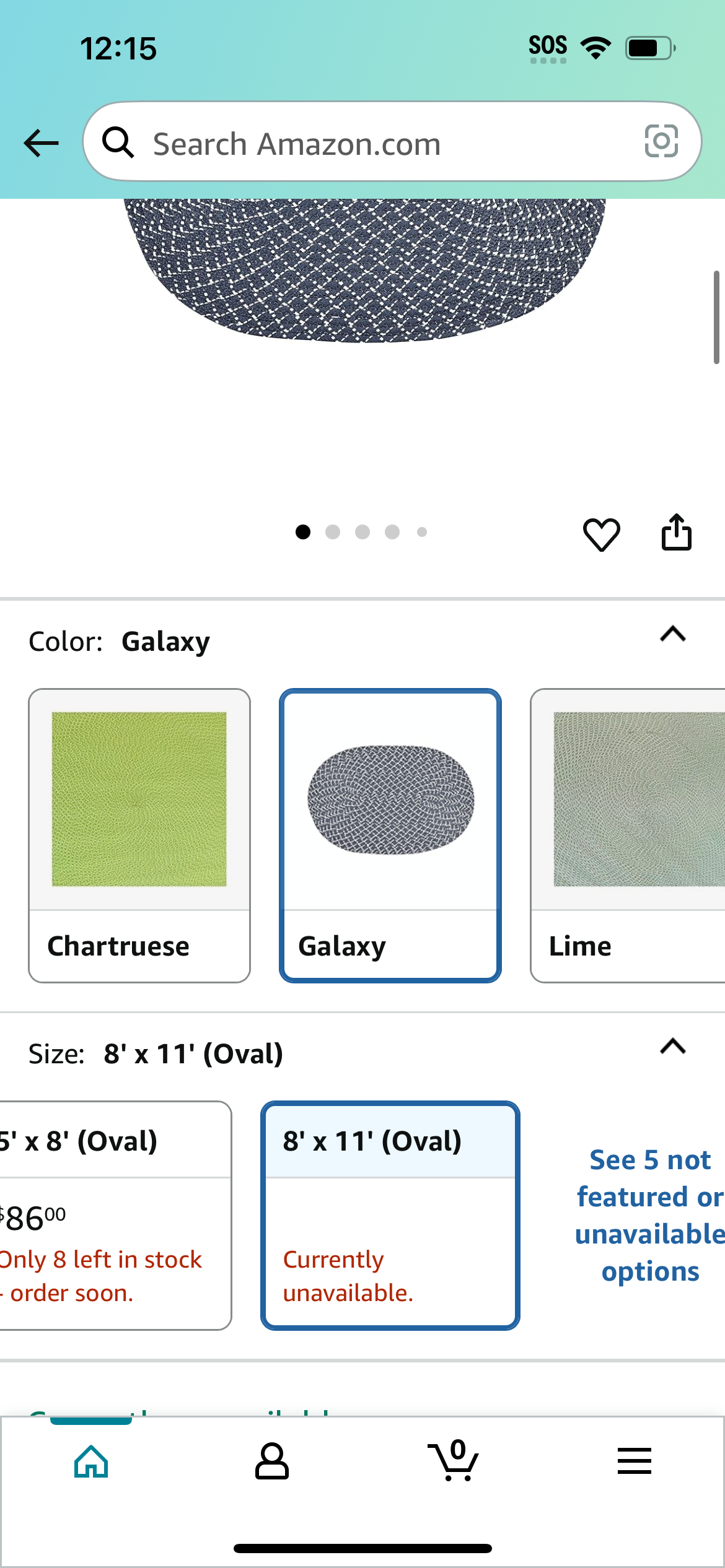Open shopping cart icon
Viewport: 725px width, 1568px height.
point(454,1460)
